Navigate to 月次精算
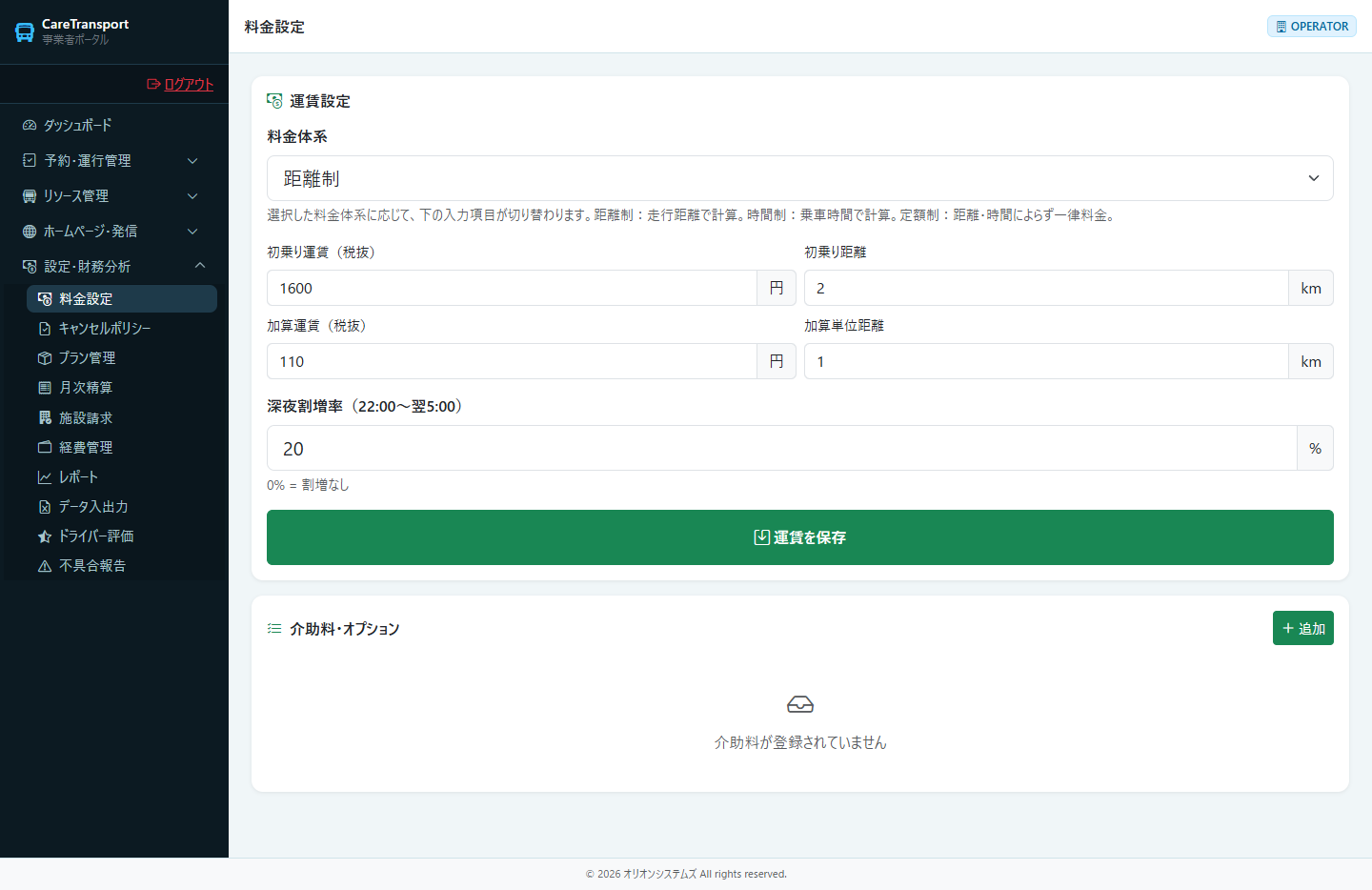Image resolution: width=1372 pixels, height=890 pixels. 122,388
